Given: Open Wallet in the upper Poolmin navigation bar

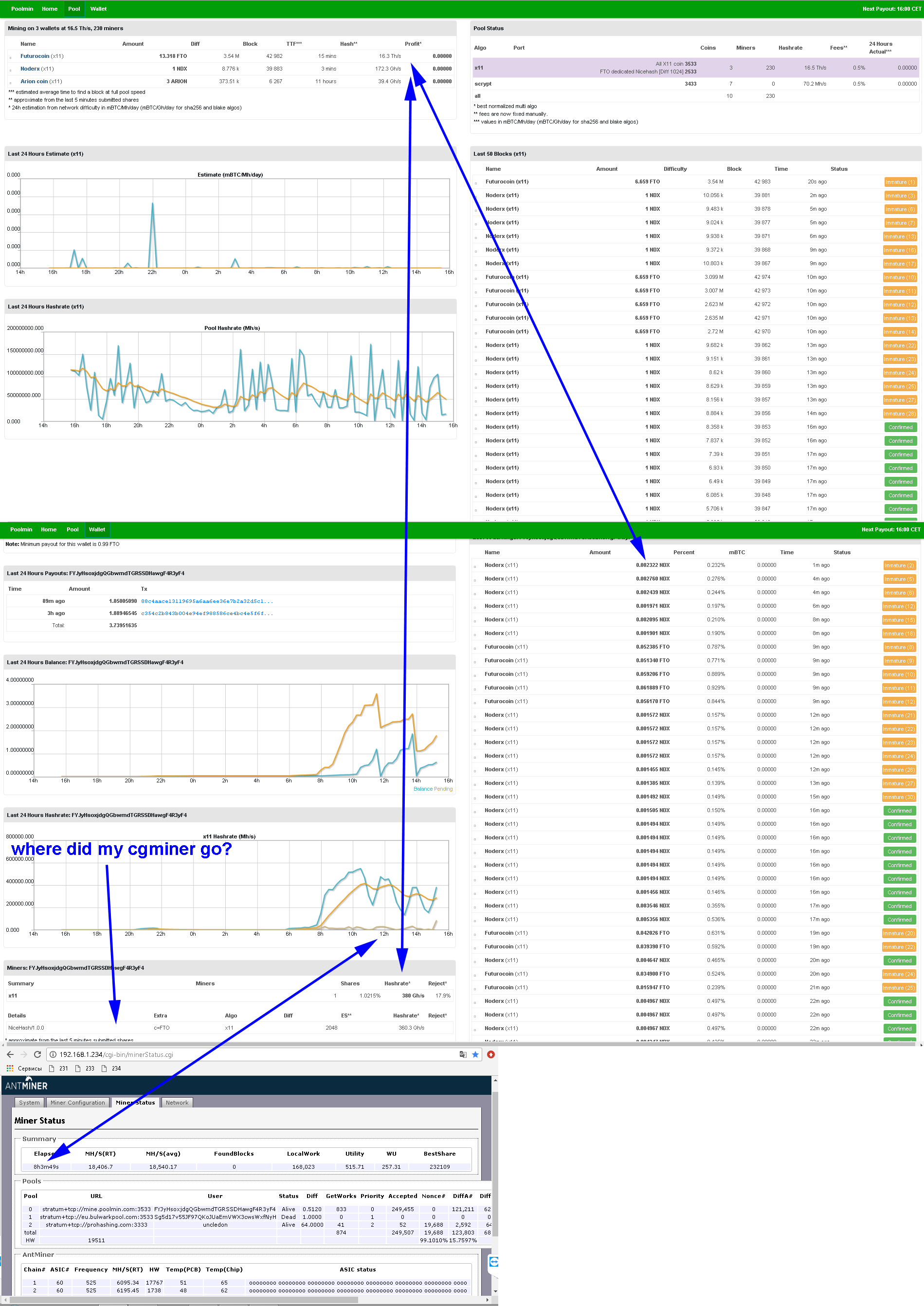Looking at the screenshot, I should [x=98, y=9].
